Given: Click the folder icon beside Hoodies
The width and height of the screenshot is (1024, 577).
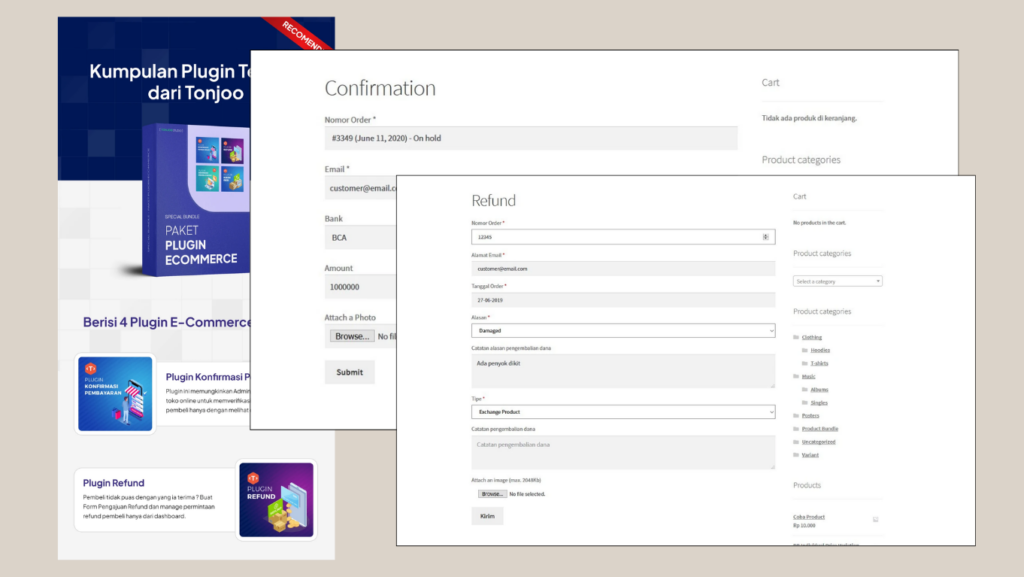Looking at the screenshot, I should [x=805, y=351].
